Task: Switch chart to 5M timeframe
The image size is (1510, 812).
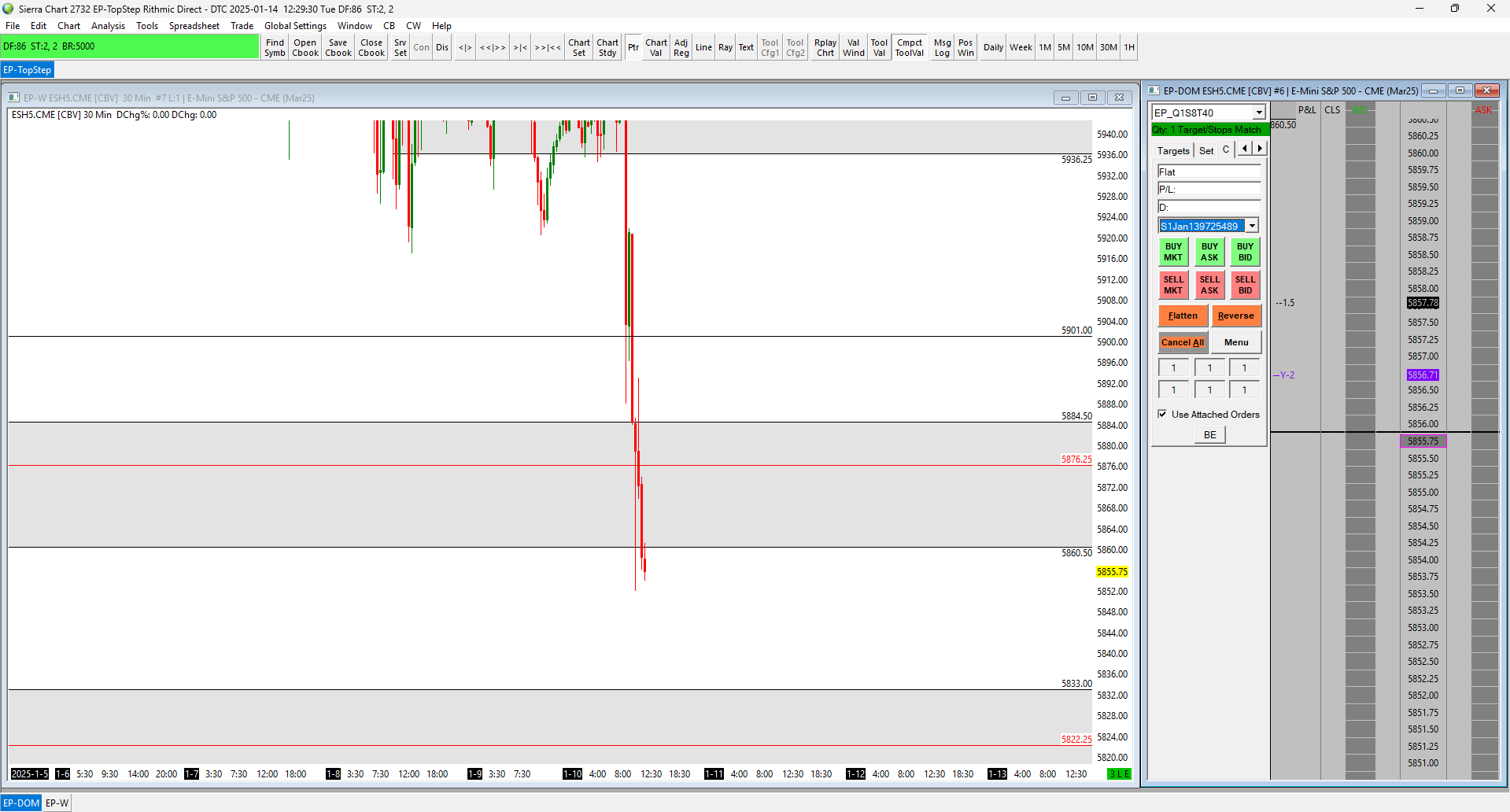Action: point(1064,47)
